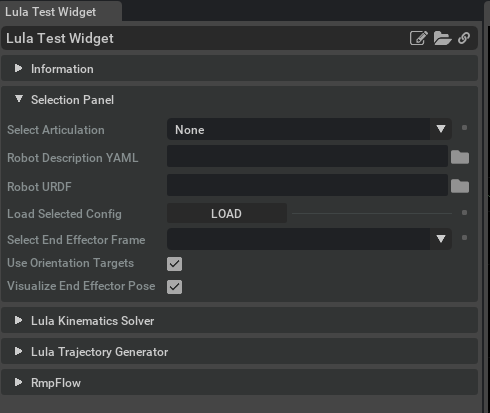Open the containing folder icon in header
490x413 pixels.
(x=443, y=38)
